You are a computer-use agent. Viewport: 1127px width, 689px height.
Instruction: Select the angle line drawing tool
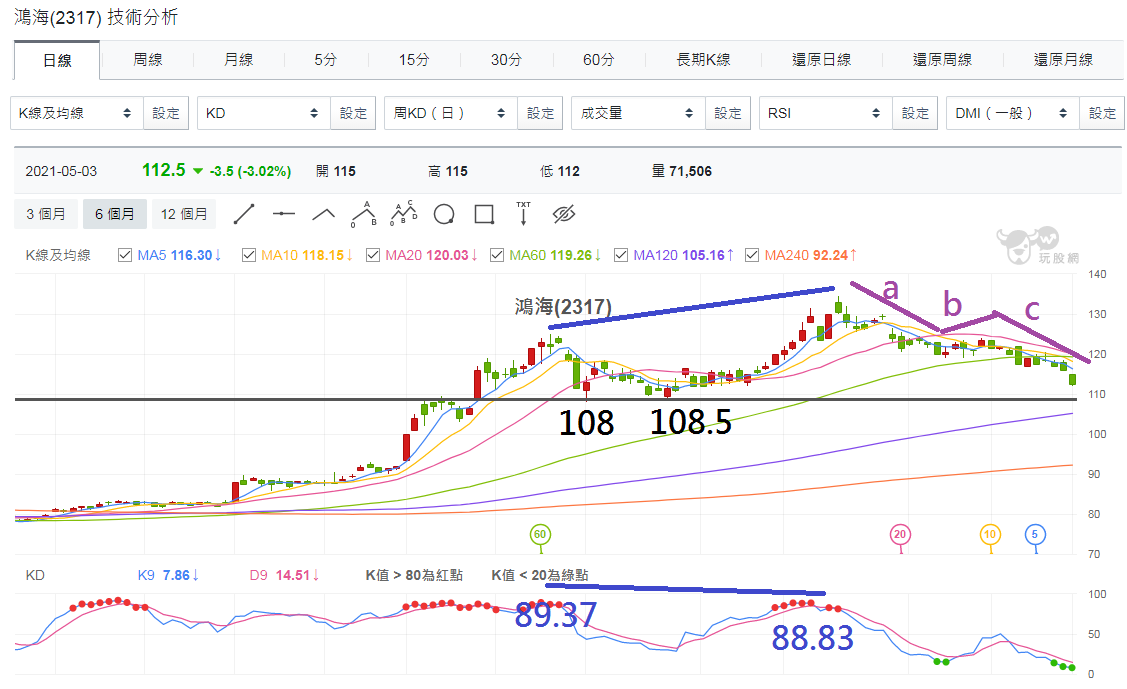coord(323,214)
